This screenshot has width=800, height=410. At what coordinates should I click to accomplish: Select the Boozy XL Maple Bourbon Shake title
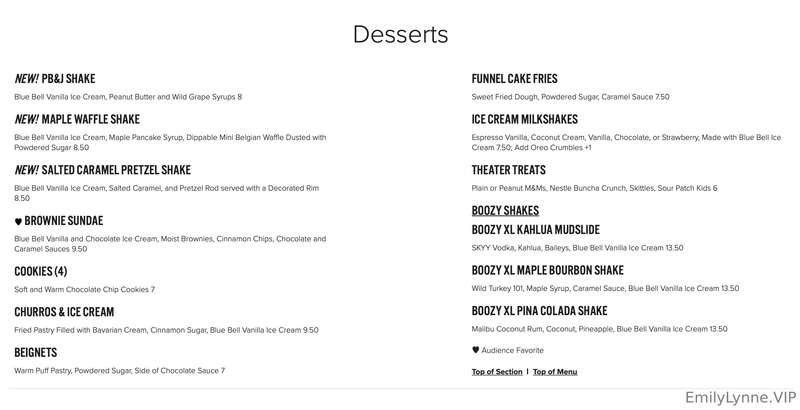pyautogui.click(x=547, y=270)
